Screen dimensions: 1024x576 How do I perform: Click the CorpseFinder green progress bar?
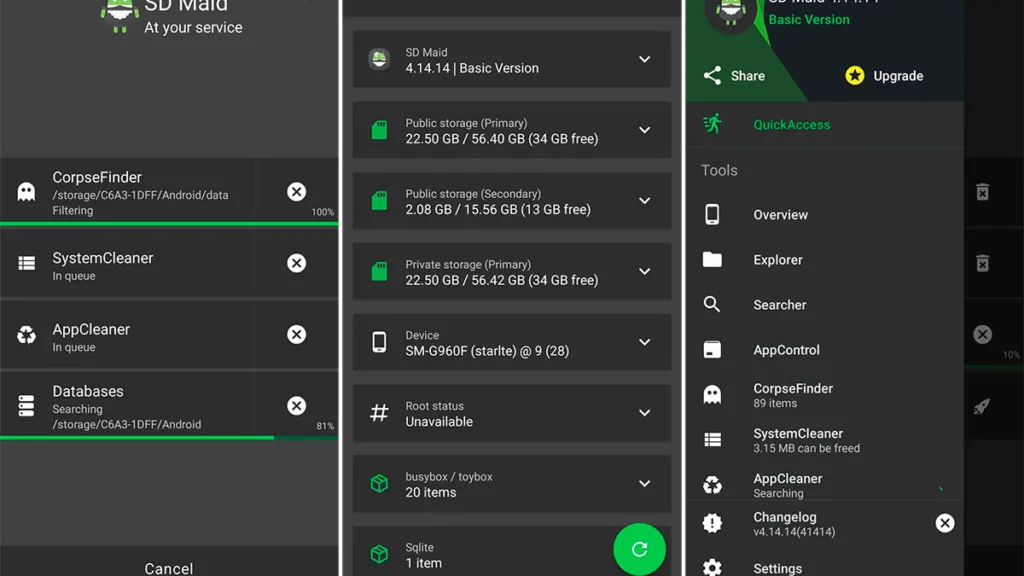pyautogui.click(x=169, y=224)
